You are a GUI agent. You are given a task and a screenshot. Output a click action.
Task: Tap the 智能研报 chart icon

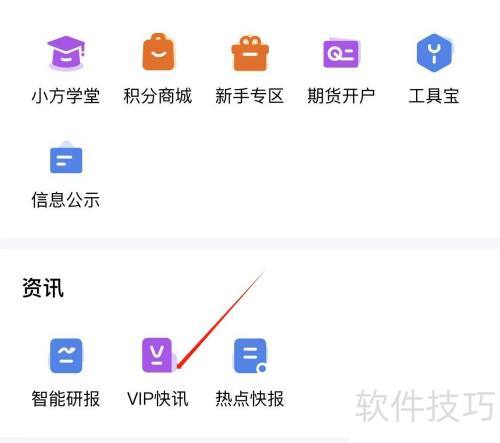[66, 356]
